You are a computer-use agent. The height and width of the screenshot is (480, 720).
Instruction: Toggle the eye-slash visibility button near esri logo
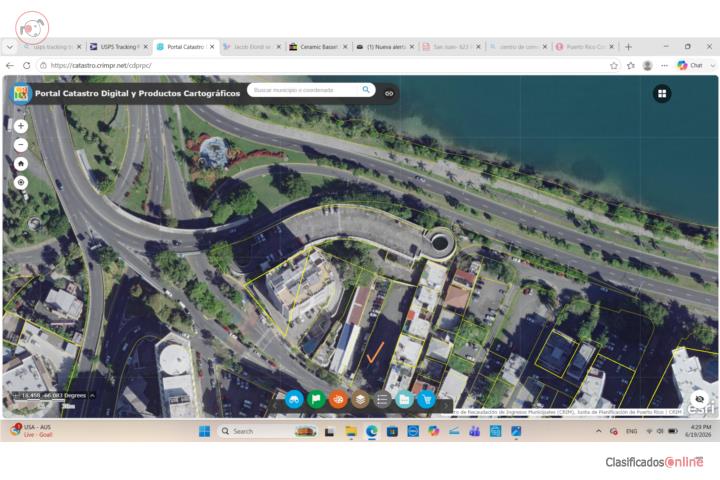(x=699, y=399)
